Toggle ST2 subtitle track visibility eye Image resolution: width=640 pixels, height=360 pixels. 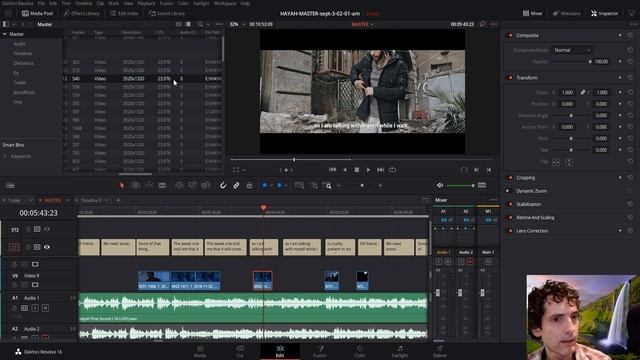point(47,229)
